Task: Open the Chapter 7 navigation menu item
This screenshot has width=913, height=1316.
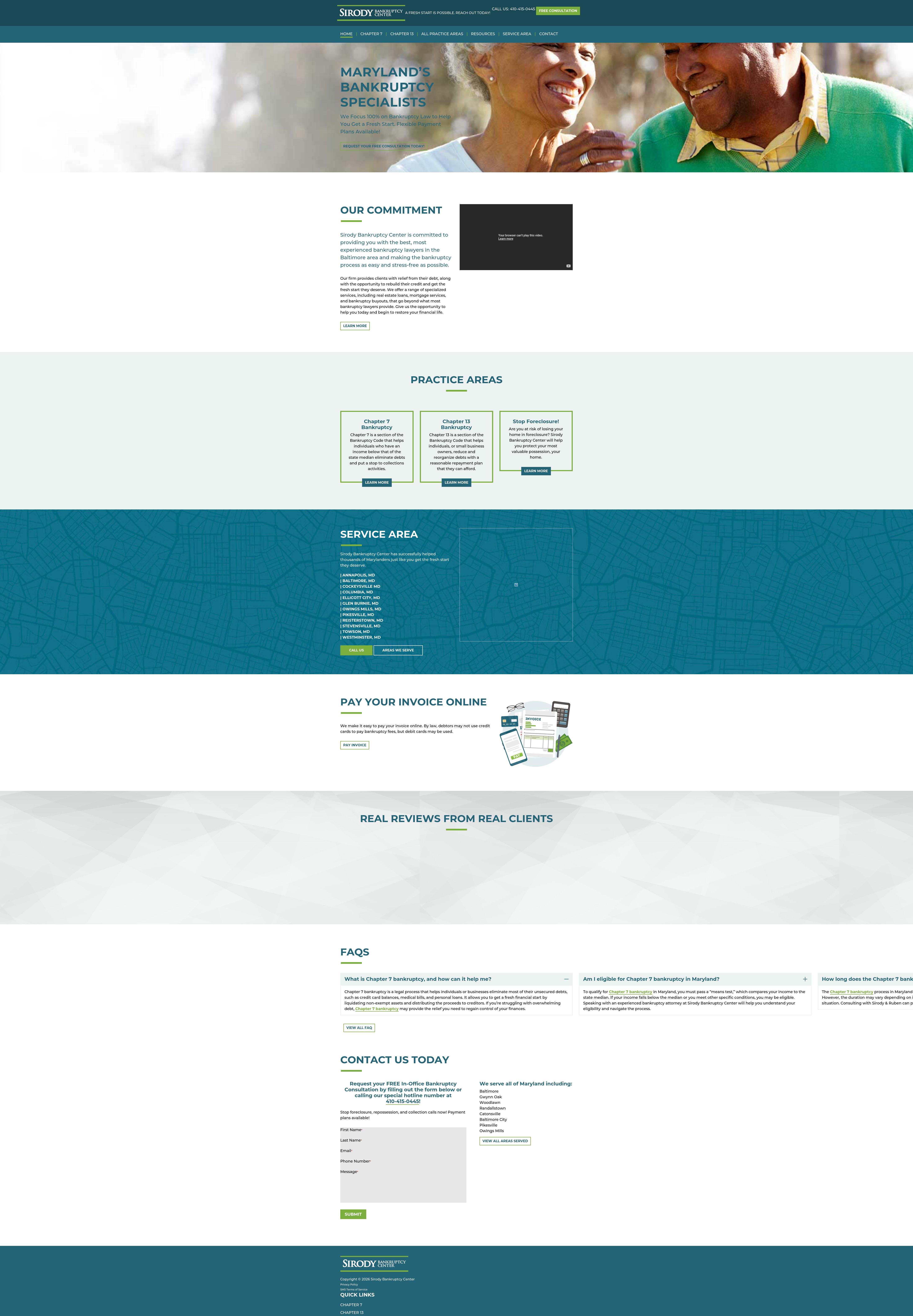Action: tap(371, 34)
